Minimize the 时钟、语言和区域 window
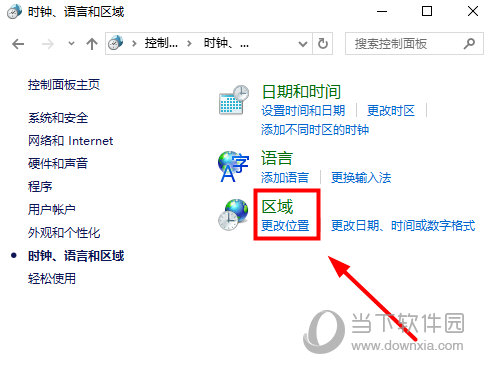This screenshot has width=488, height=375. (x=382, y=11)
